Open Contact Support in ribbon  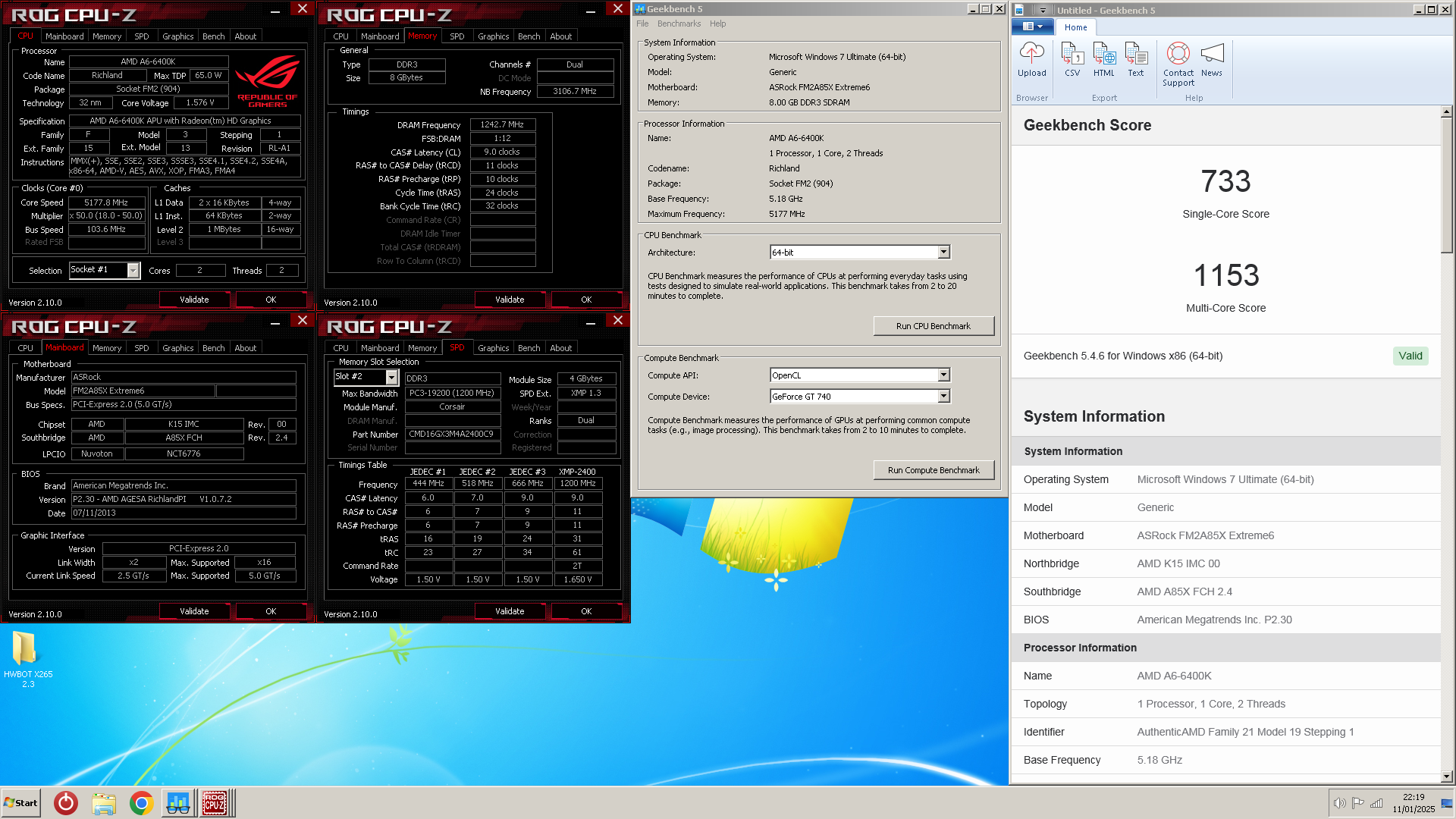1178,64
